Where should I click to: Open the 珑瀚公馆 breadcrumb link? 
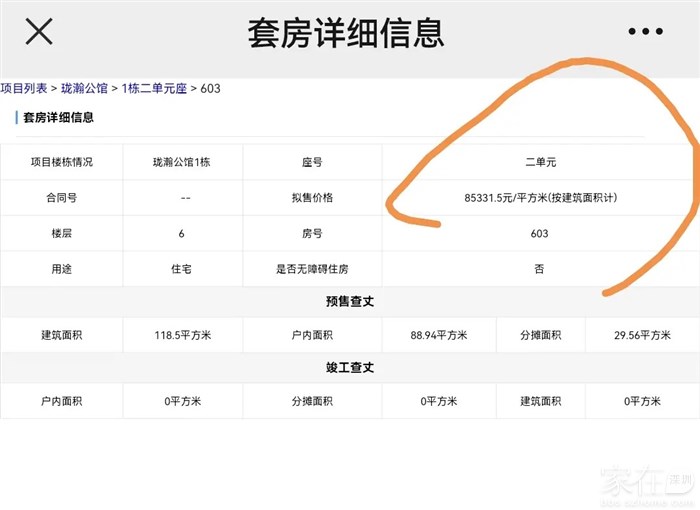point(85,89)
